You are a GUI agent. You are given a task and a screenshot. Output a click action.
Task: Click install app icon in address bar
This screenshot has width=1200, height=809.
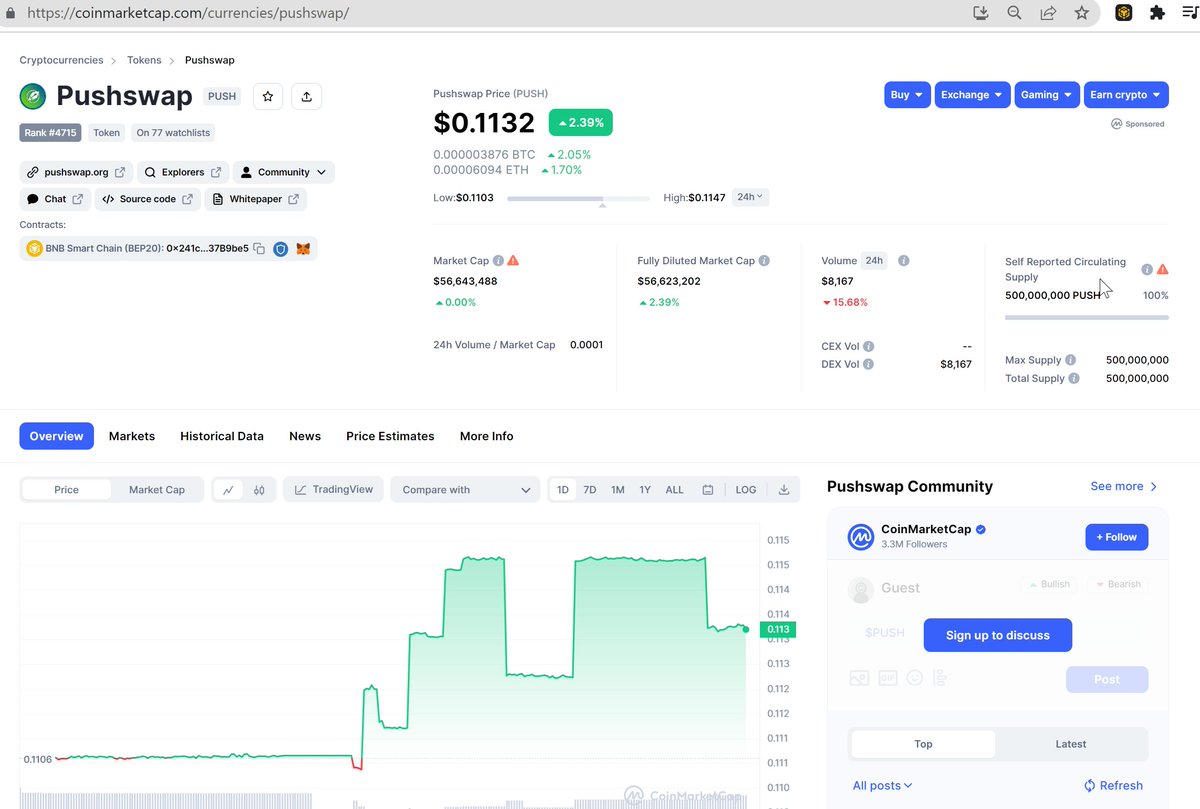[x=980, y=13]
